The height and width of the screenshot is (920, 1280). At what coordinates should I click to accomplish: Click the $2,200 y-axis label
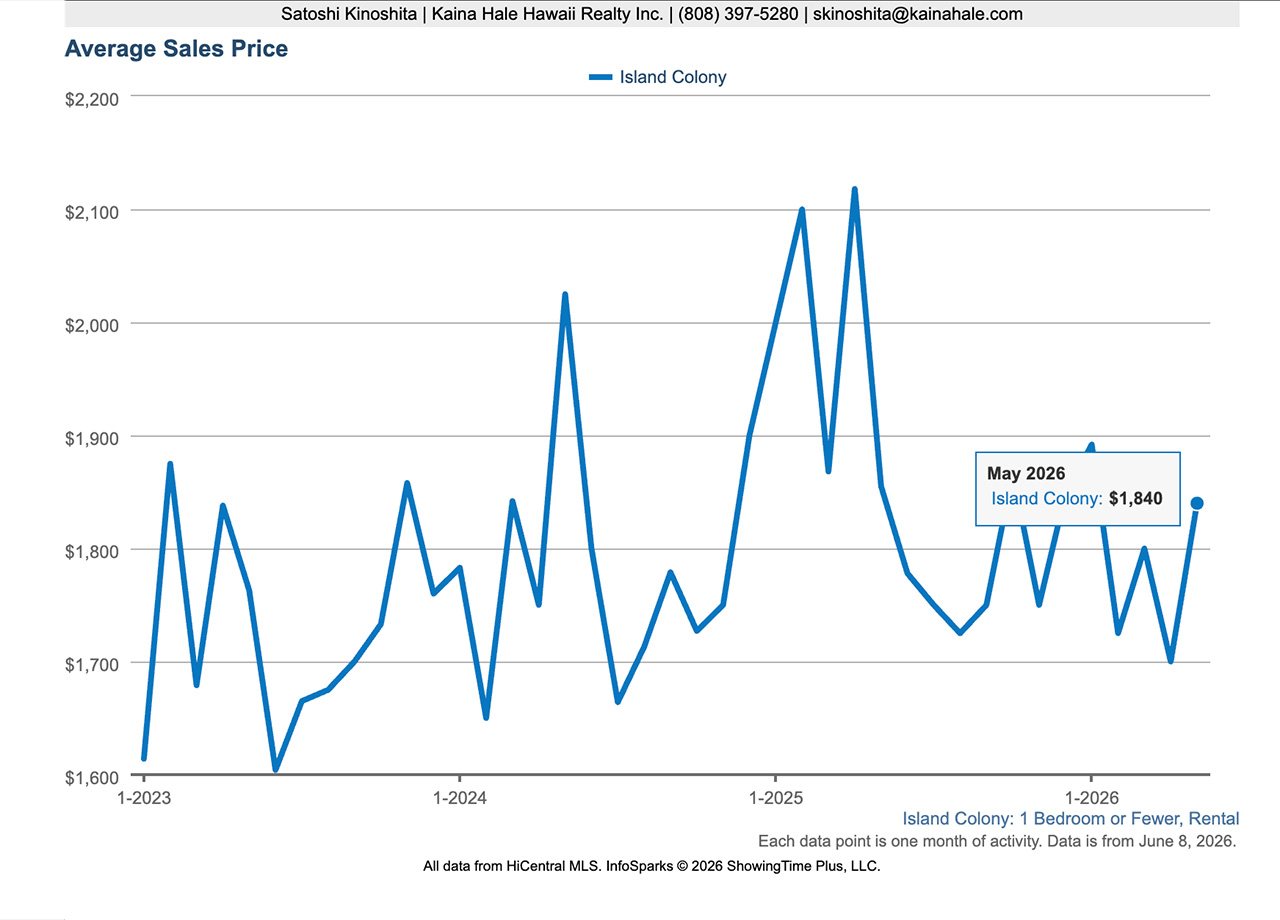pos(91,98)
